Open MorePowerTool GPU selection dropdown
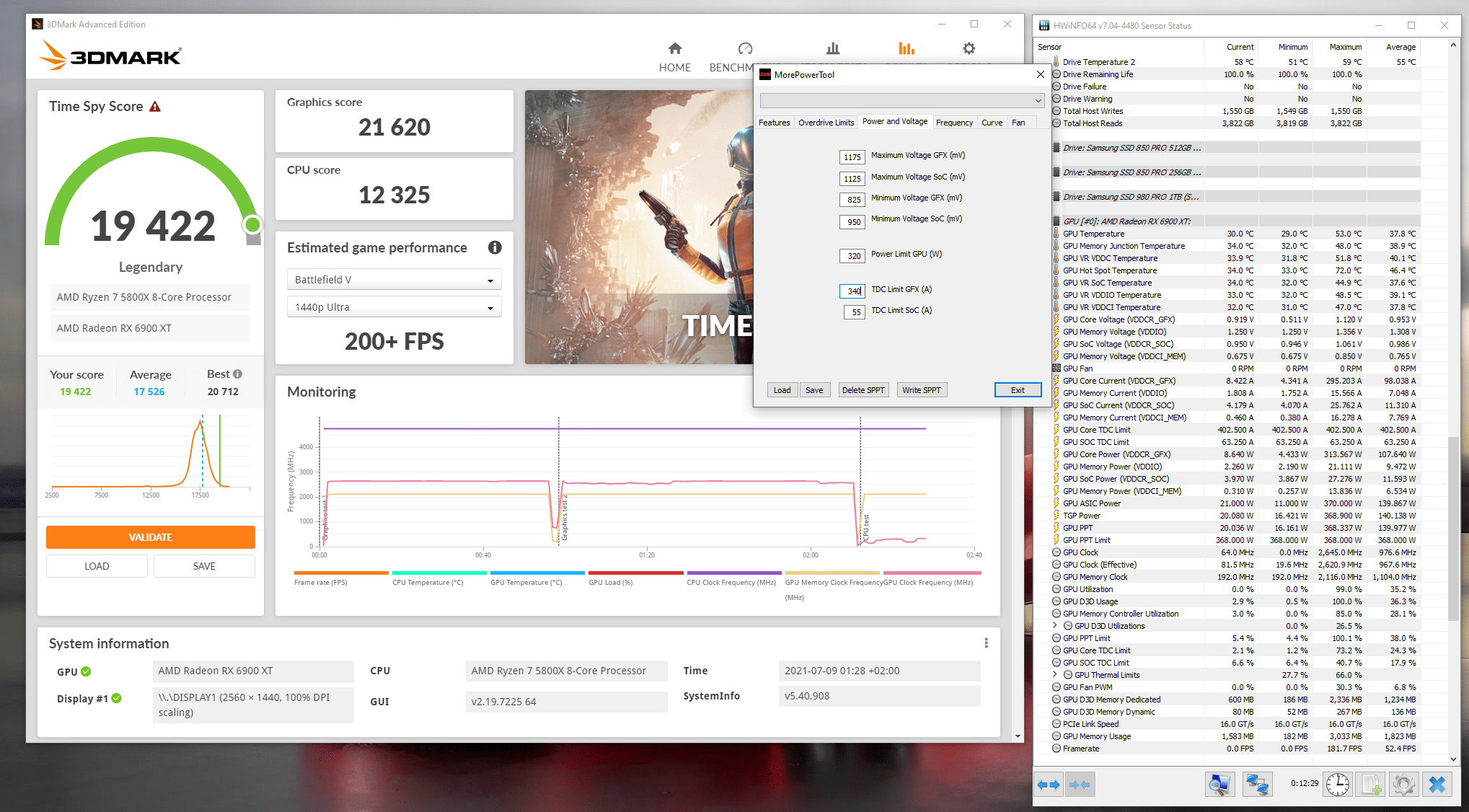The height and width of the screenshot is (812, 1469). pyautogui.click(x=901, y=100)
